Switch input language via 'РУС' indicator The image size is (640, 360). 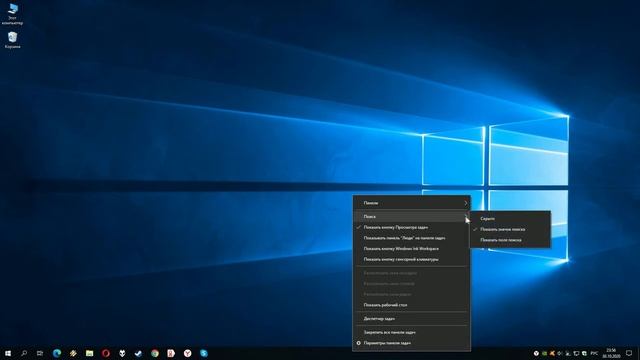click(x=594, y=353)
